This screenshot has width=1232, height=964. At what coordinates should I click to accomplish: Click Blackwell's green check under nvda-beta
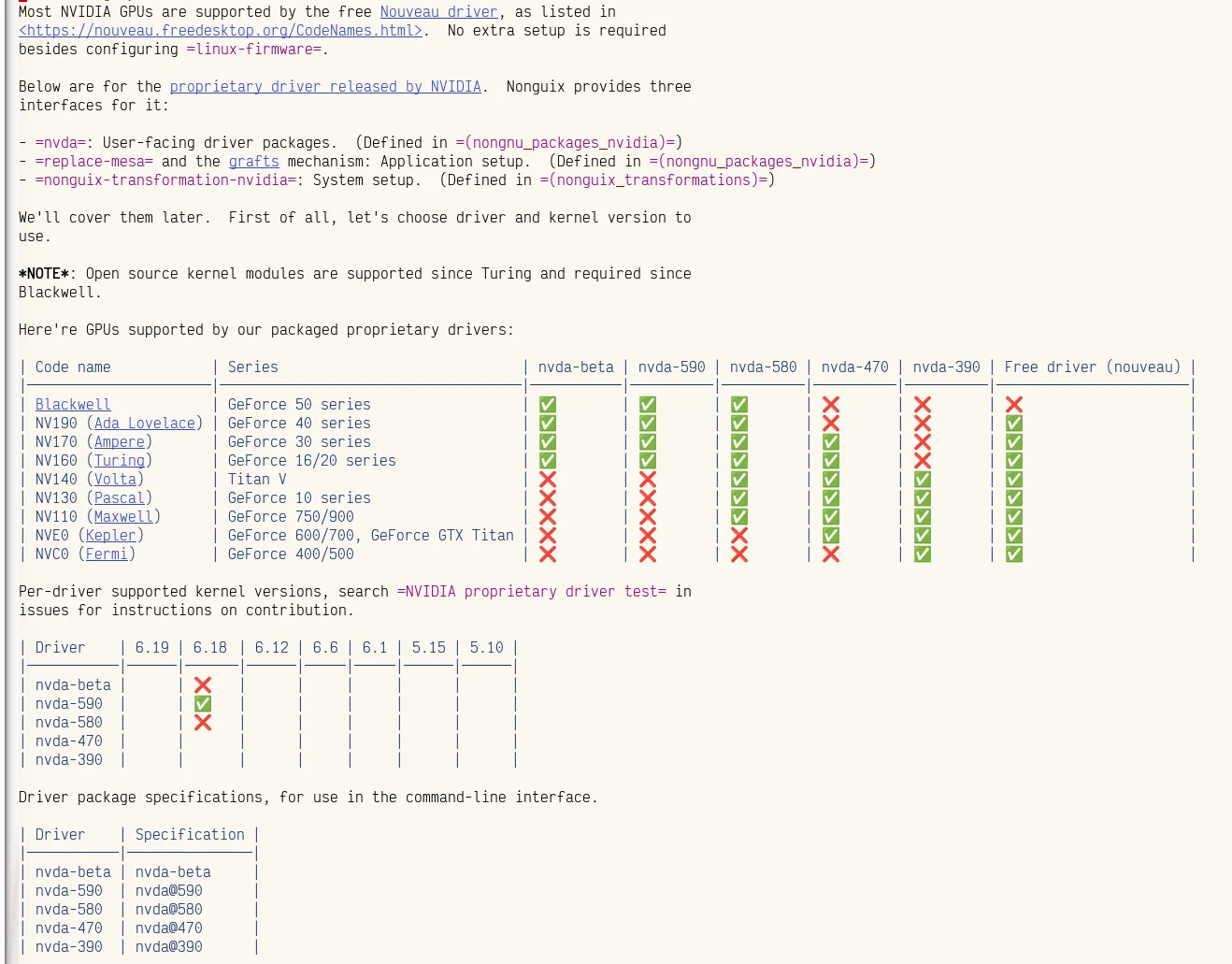548,405
